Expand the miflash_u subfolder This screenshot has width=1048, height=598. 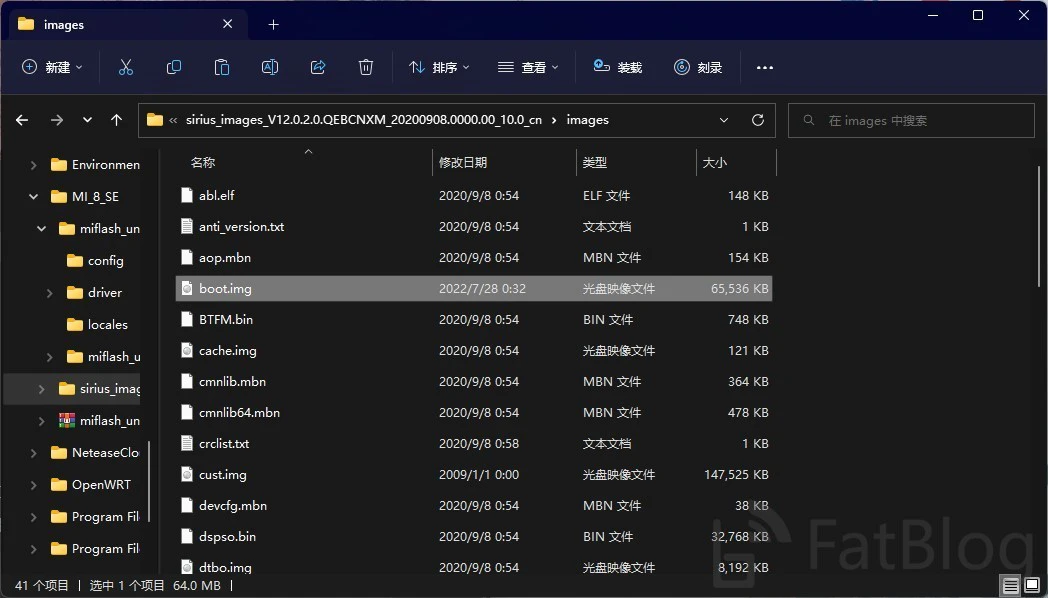point(49,357)
